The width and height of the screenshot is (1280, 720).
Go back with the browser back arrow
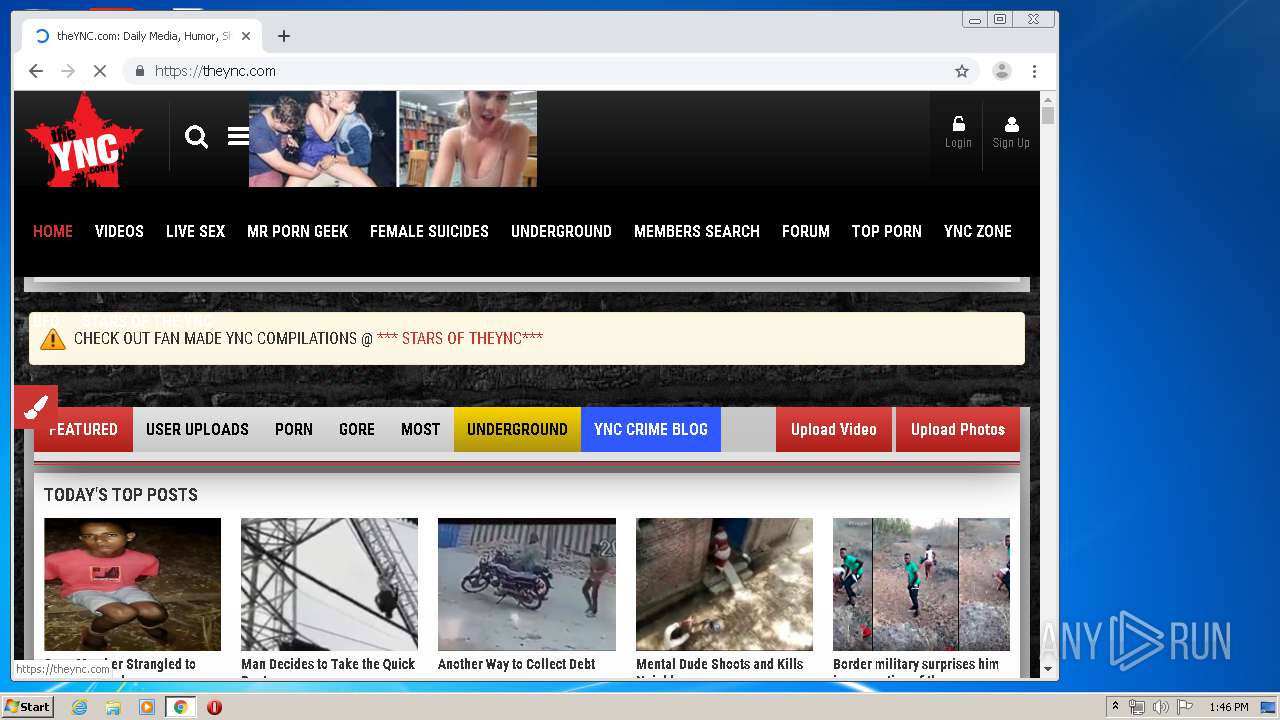tap(36, 71)
